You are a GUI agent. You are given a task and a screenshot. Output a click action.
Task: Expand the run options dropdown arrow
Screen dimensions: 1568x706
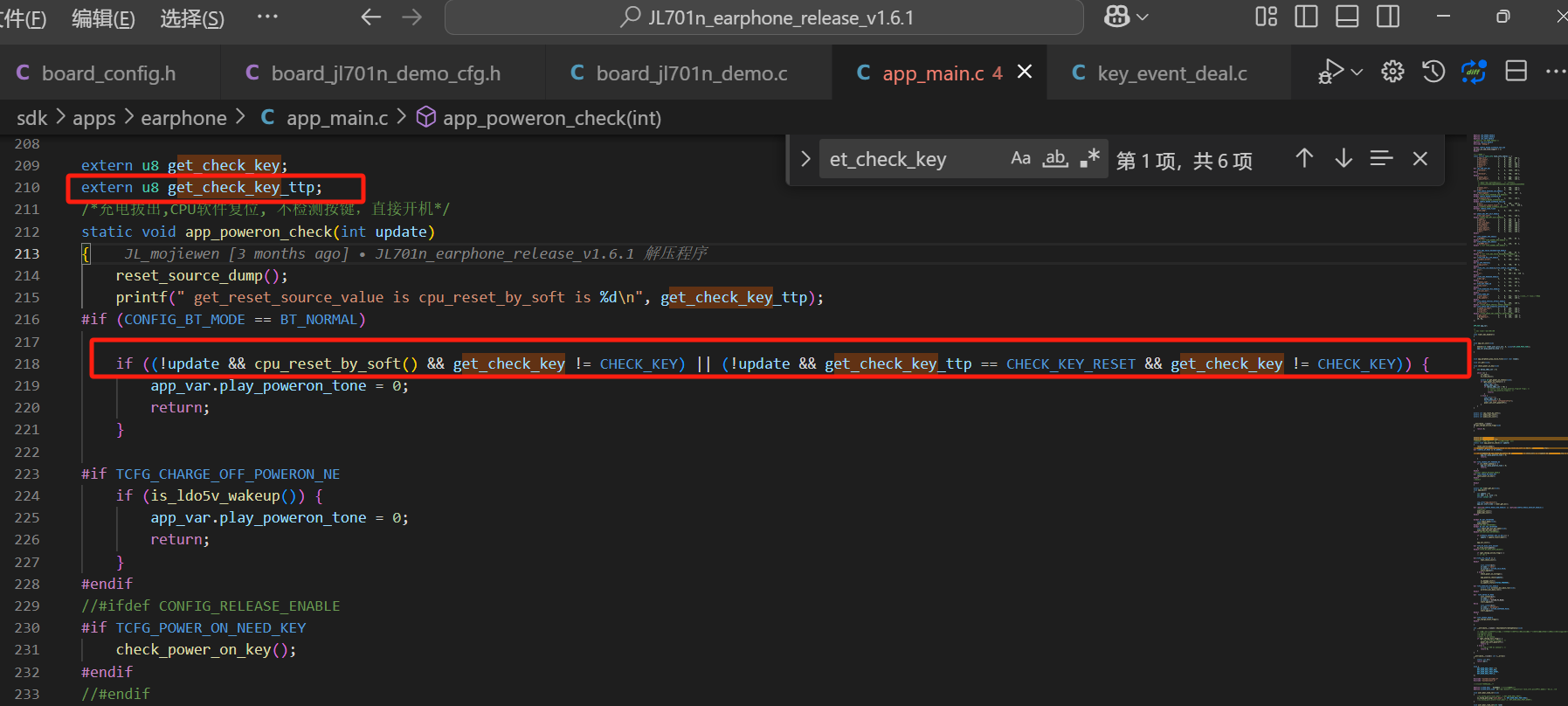pos(1357,72)
